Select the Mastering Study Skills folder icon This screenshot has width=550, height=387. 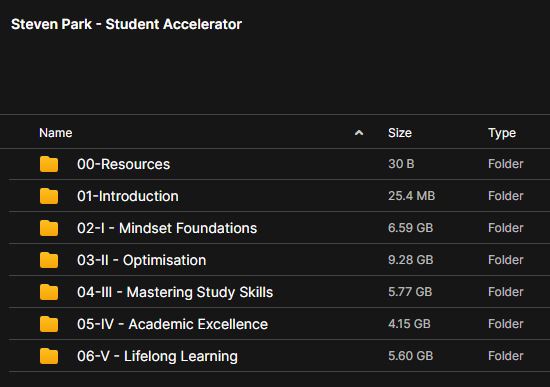tap(49, 292)
